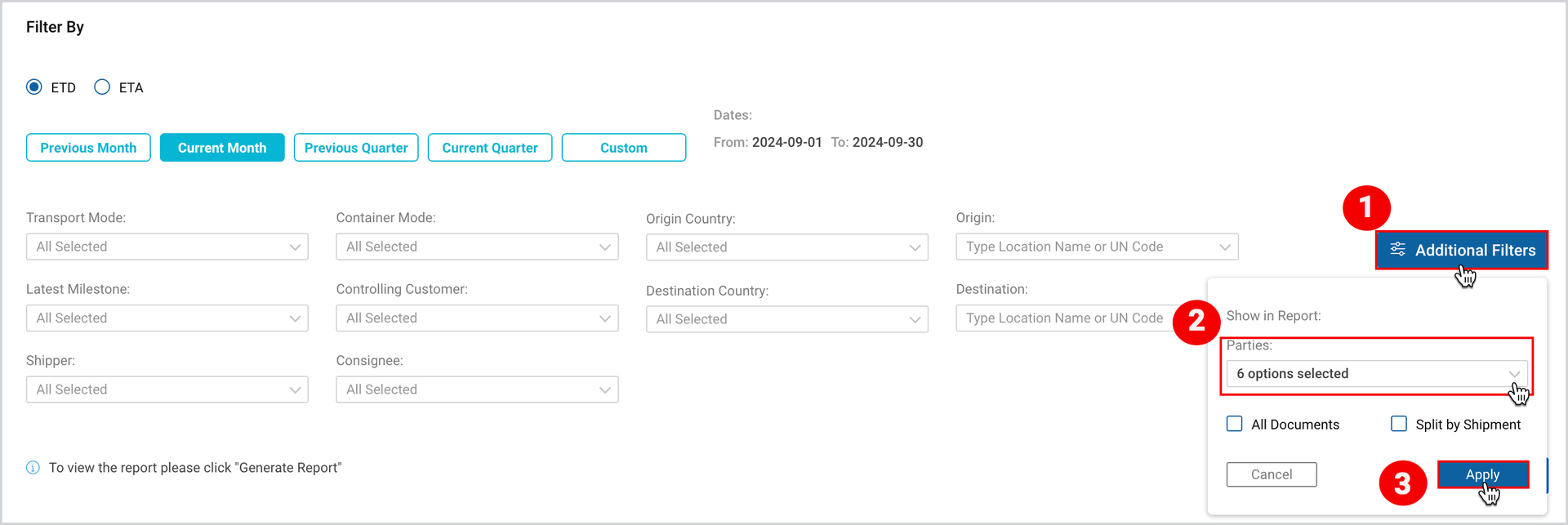Click the info icon beside Generate Report hint
1568x525 pixels.
33,468
